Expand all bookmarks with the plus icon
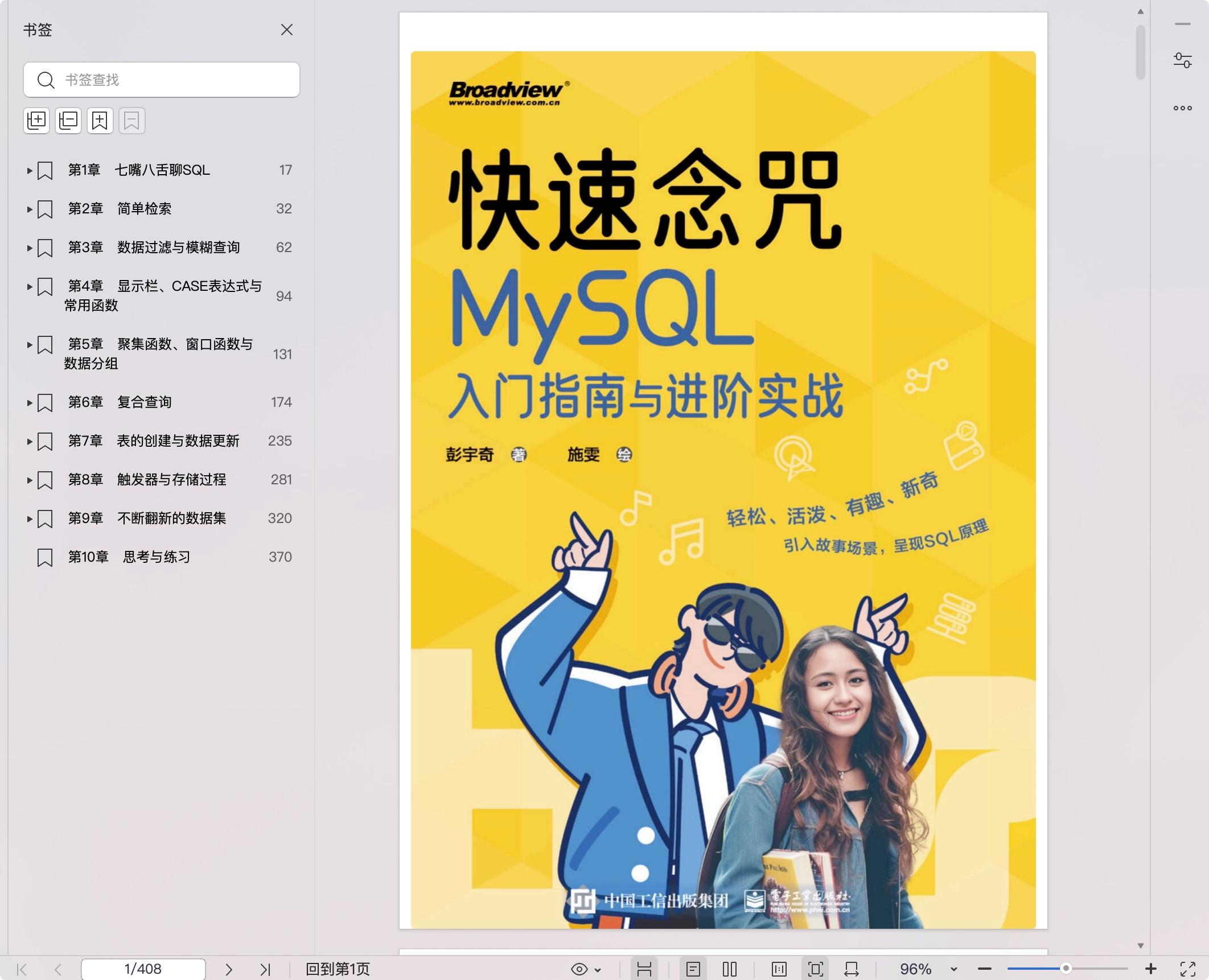This screenshot has height=980, width=1209. point(37,121)
